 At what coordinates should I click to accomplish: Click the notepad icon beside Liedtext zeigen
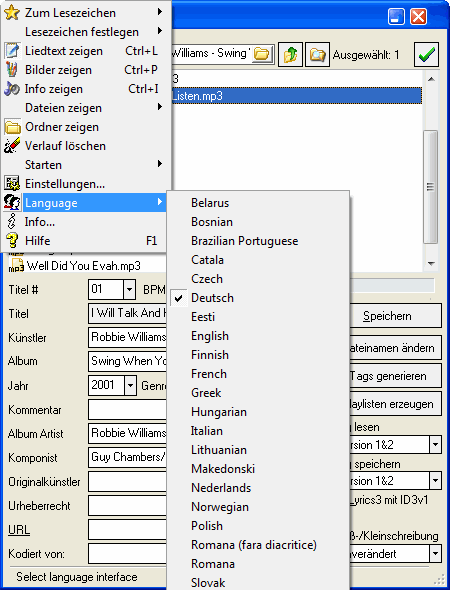click(x=12, y=51)
